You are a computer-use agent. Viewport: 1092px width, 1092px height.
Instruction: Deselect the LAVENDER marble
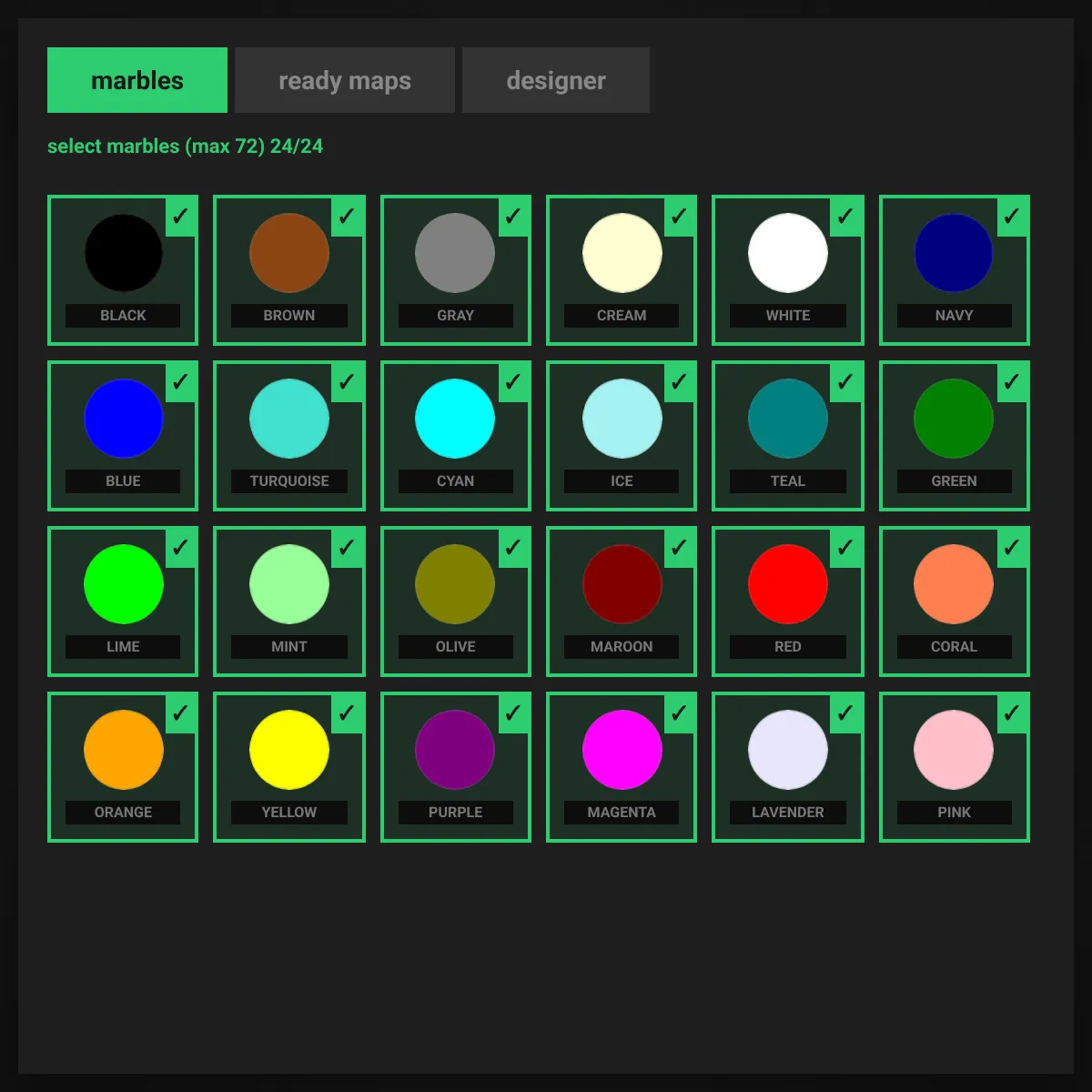(844, 713)
